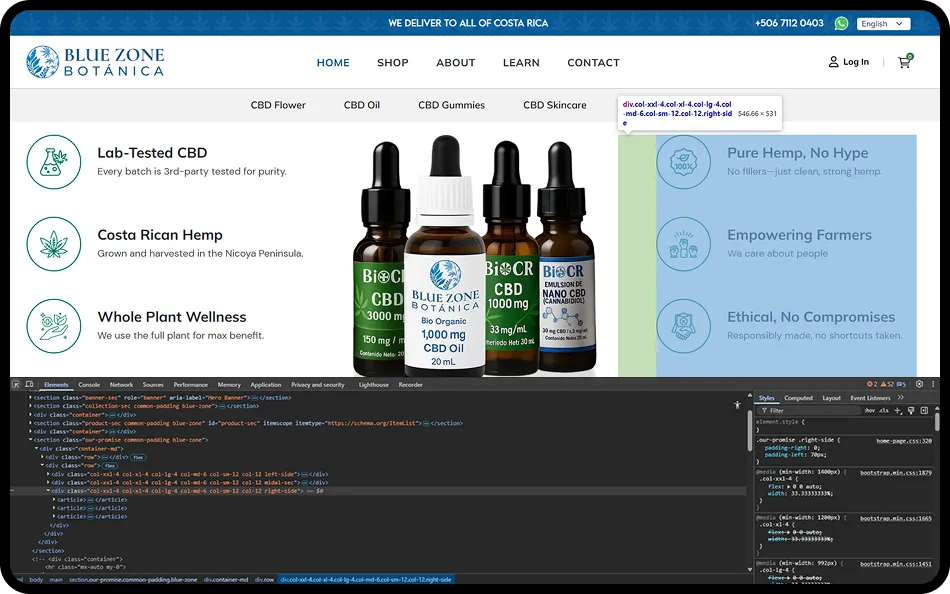This screenshot has width=950, height=594.
Task: Toggle the :hov element state button
Action: [870, 410]
